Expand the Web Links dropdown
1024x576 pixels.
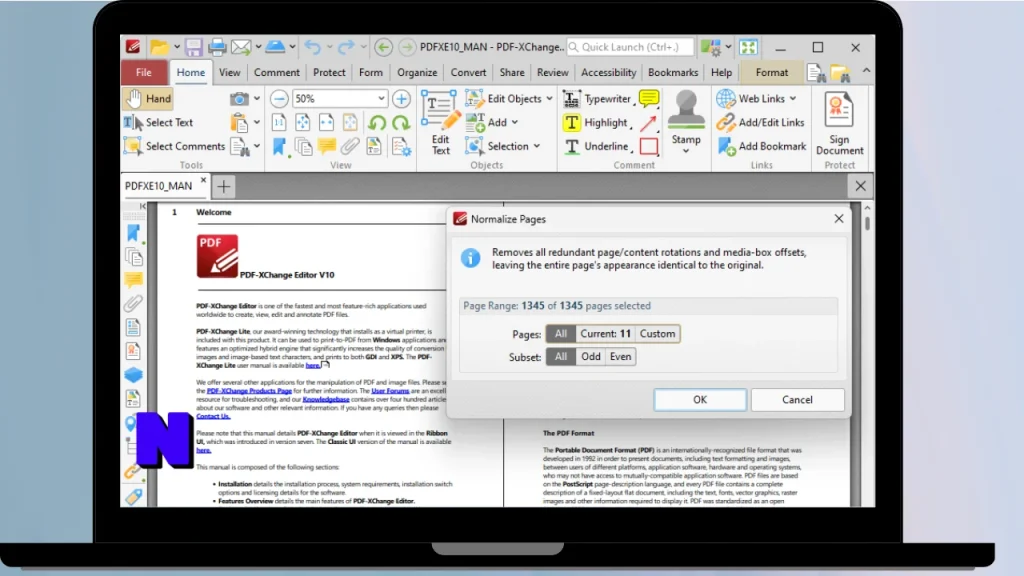click(x=793, y=99)
